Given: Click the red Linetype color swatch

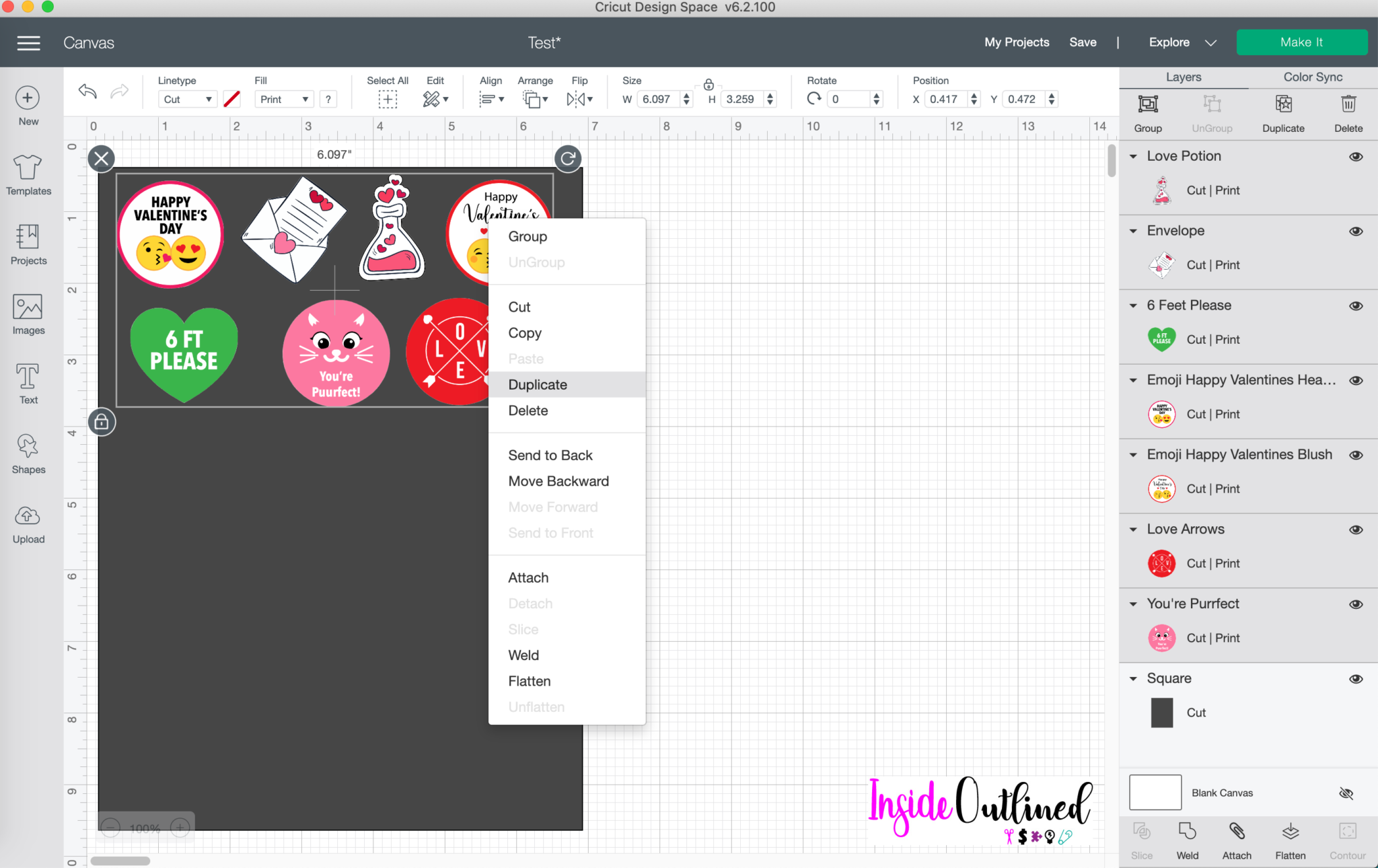Looking at the screenshot, I should pos(231,99).
